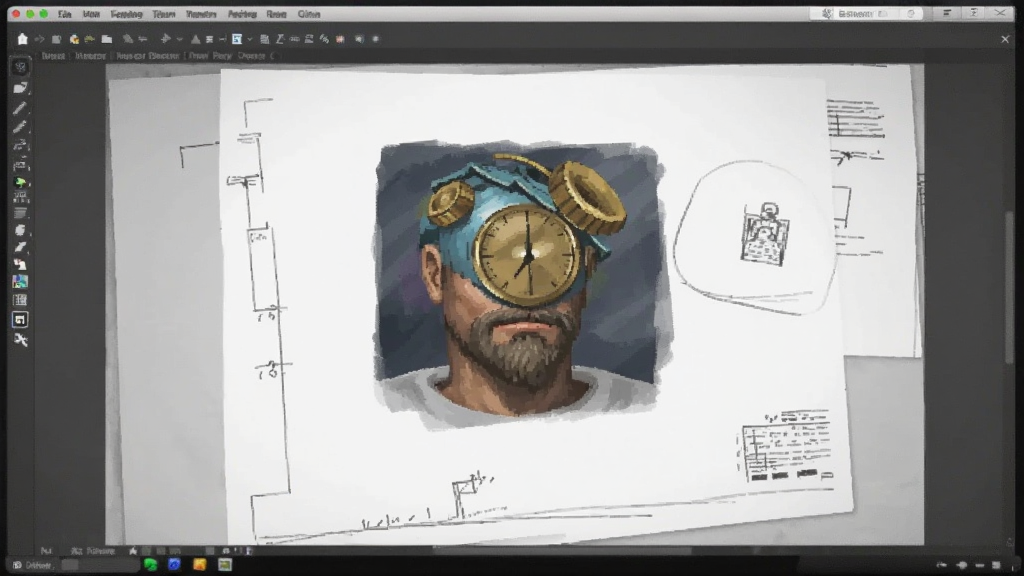
Task: Click the horizontal scrollbar below the canvas
Action: (562, 550)
